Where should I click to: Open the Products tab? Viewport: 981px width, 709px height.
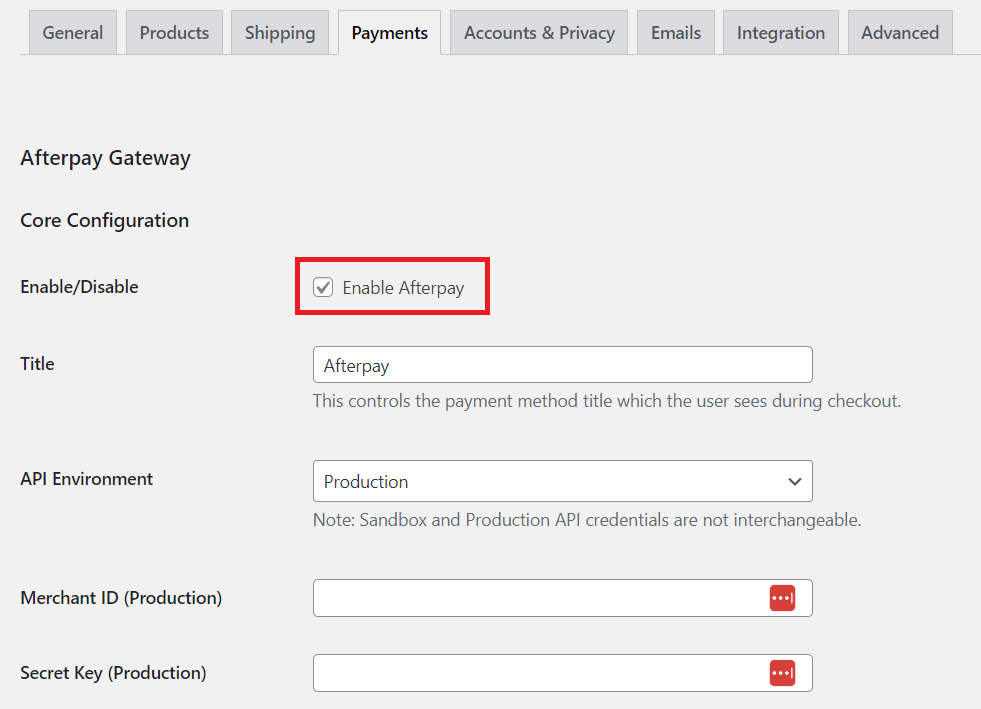point(174,33)
